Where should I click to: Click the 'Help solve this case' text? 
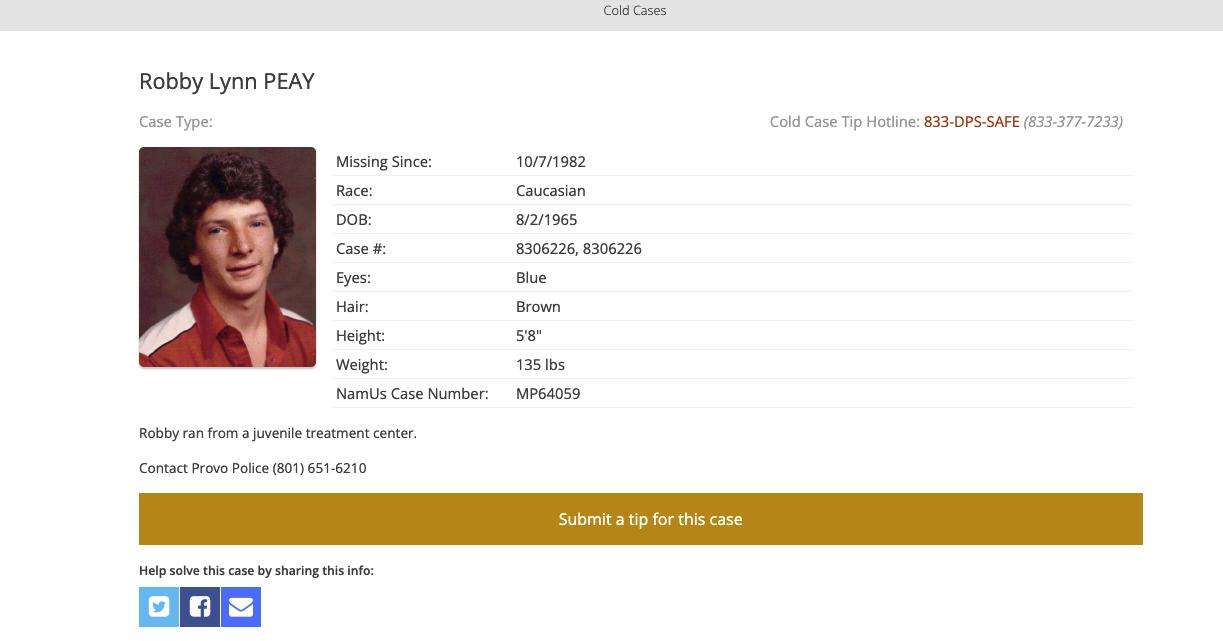click(x=256, y=570)
